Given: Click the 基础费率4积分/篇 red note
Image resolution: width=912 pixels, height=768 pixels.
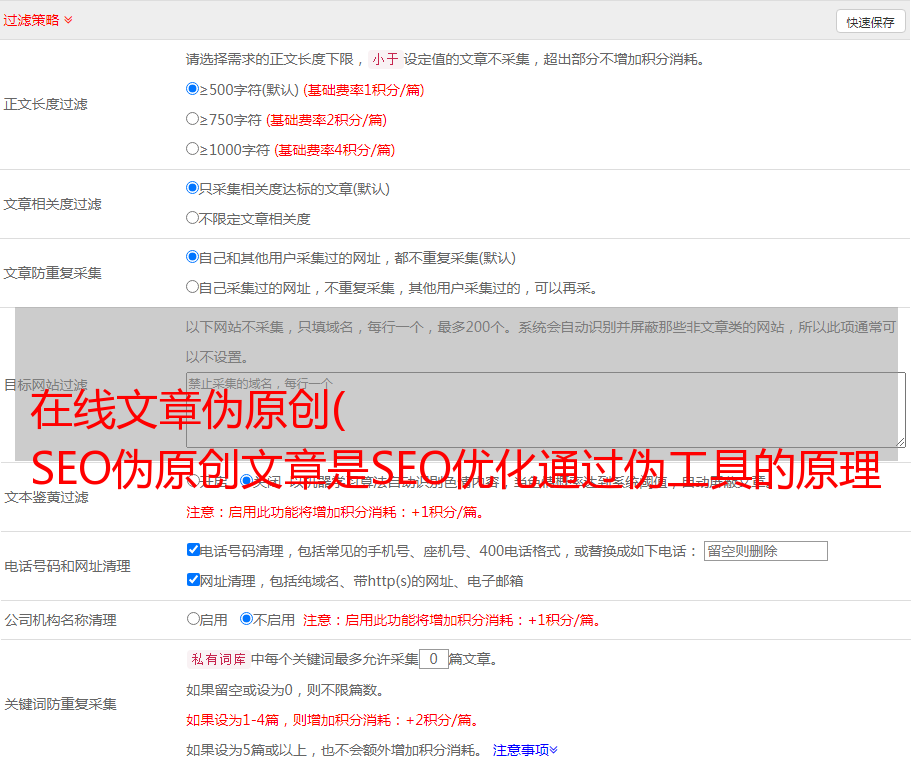Looking at the screenshot, I should [334, 150].
